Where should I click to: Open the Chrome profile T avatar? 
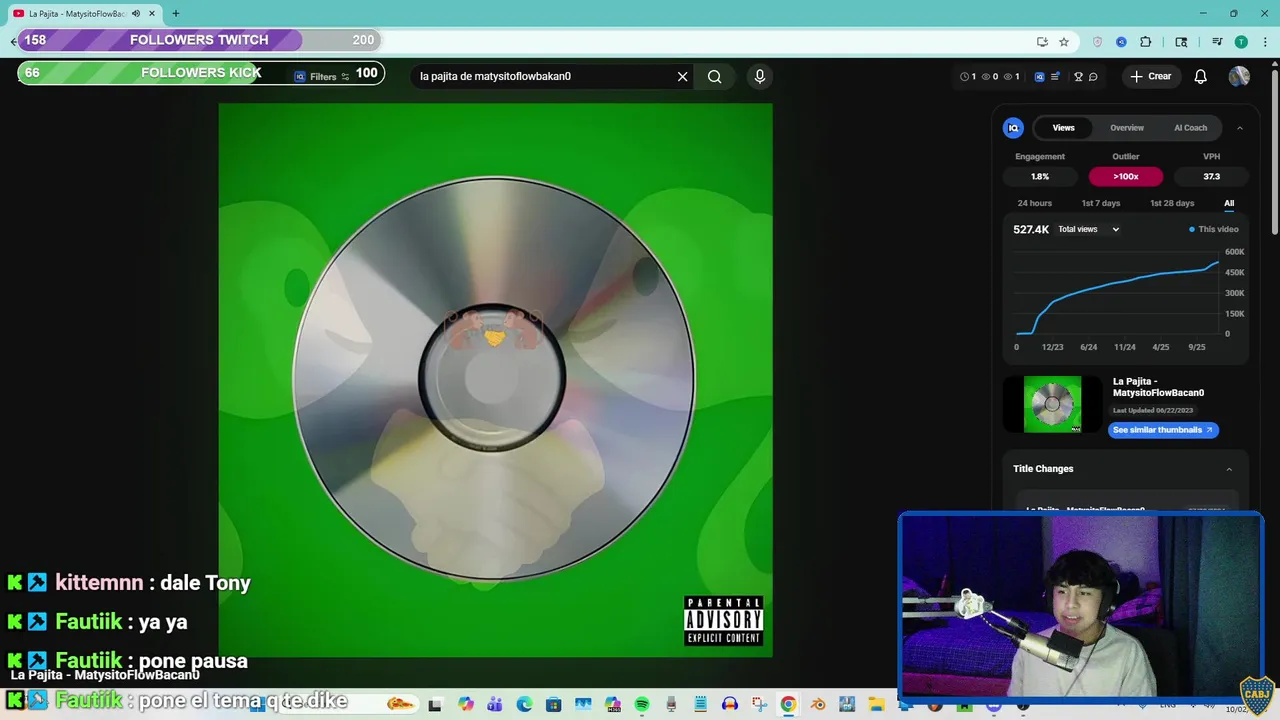coord(1241,42)
